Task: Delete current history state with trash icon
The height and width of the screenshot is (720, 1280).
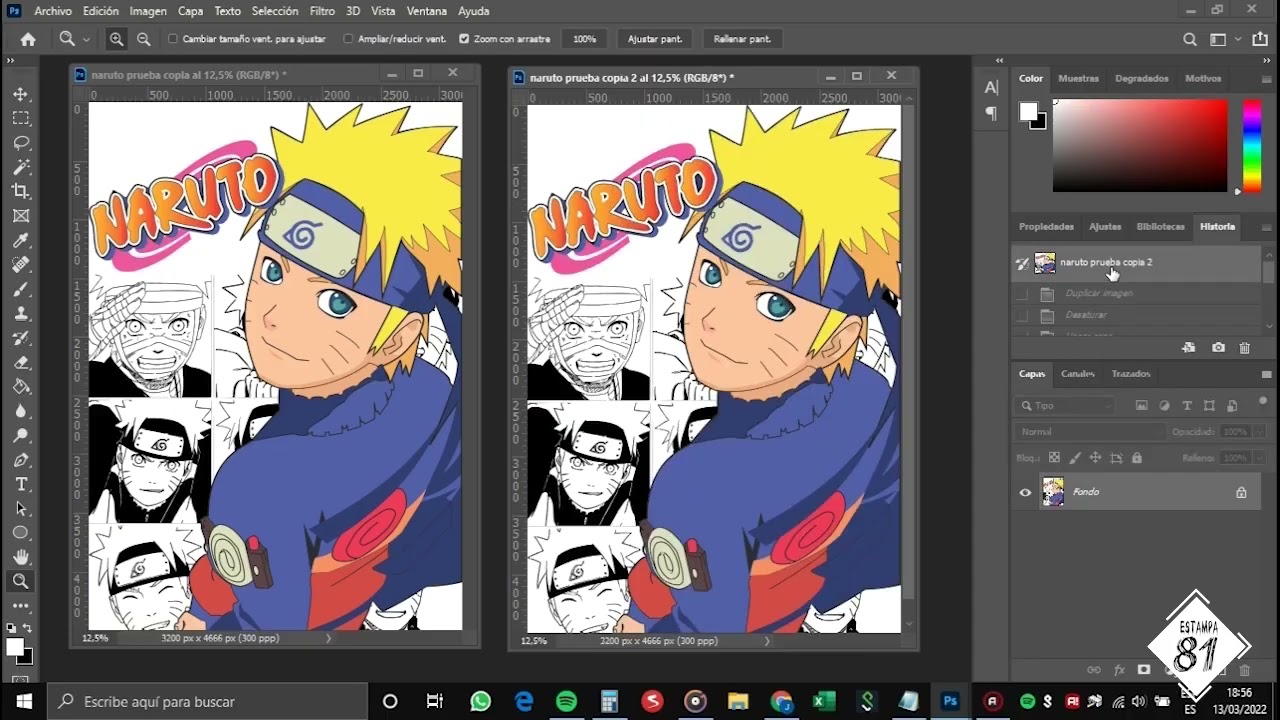Action: click(1245, 347)
